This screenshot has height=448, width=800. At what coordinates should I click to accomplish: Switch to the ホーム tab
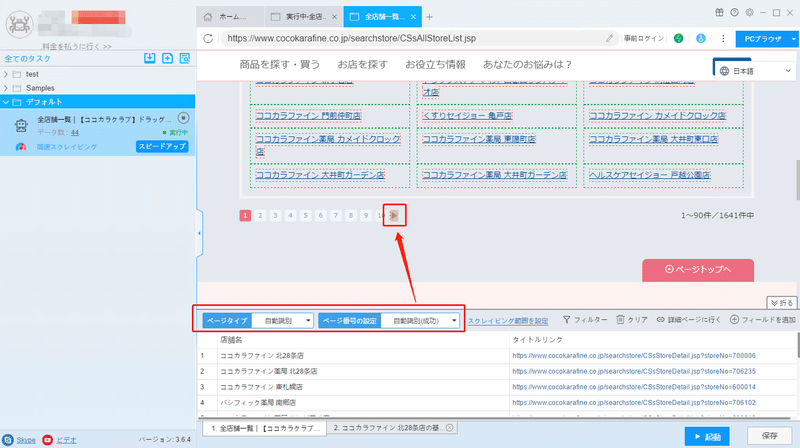[231, 17]
